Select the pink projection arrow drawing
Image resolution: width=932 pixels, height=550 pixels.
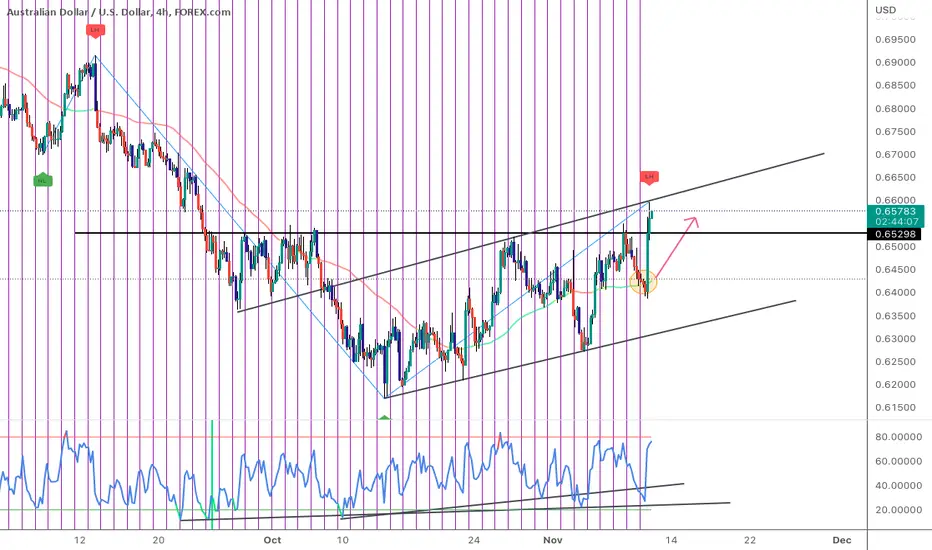[677, 247]
